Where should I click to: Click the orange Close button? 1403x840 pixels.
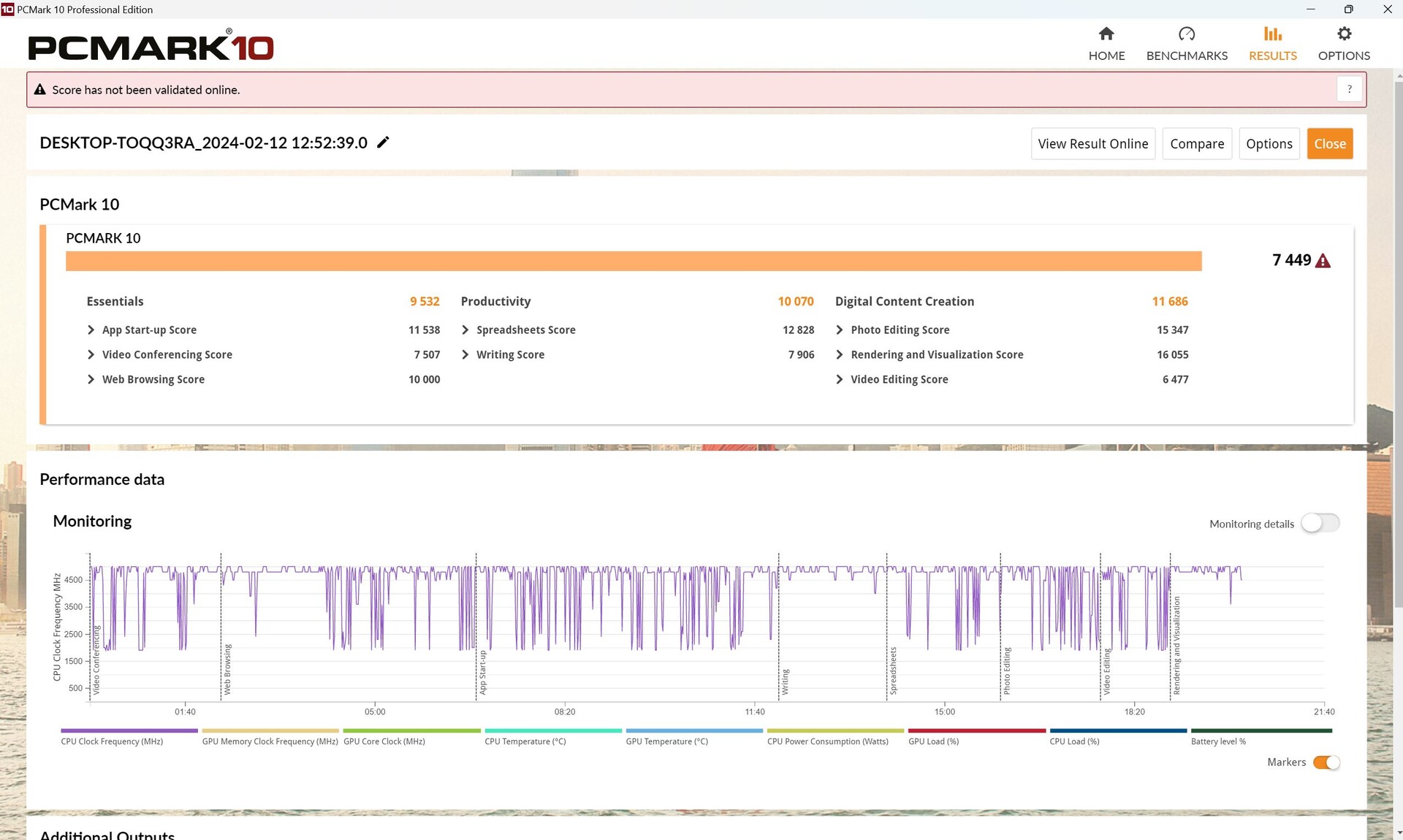(1329, 144)
